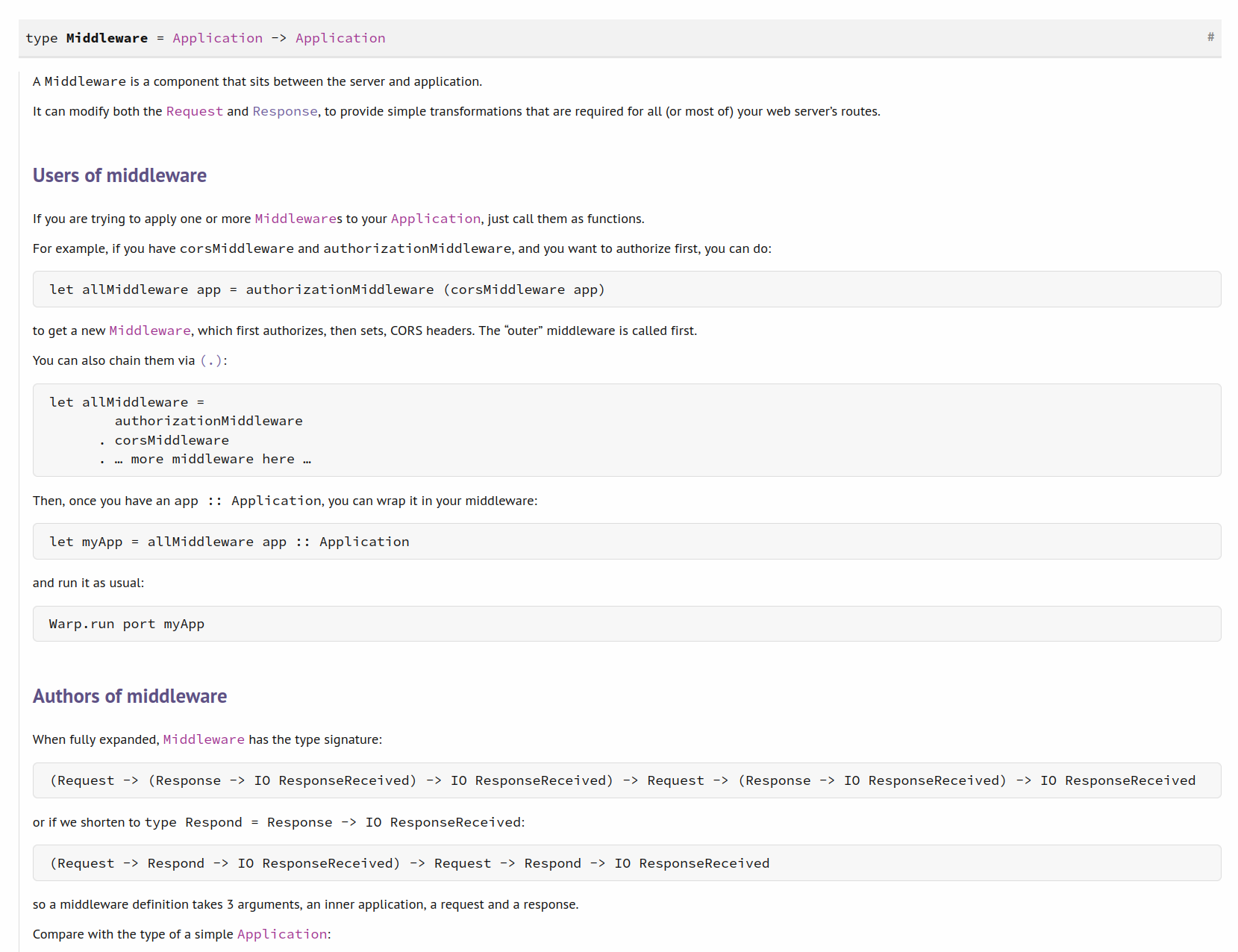This screenshot has width=1238, height=952.
Task: Open Application link after 'type of a simple'
Action: click(x=282, y=934)
